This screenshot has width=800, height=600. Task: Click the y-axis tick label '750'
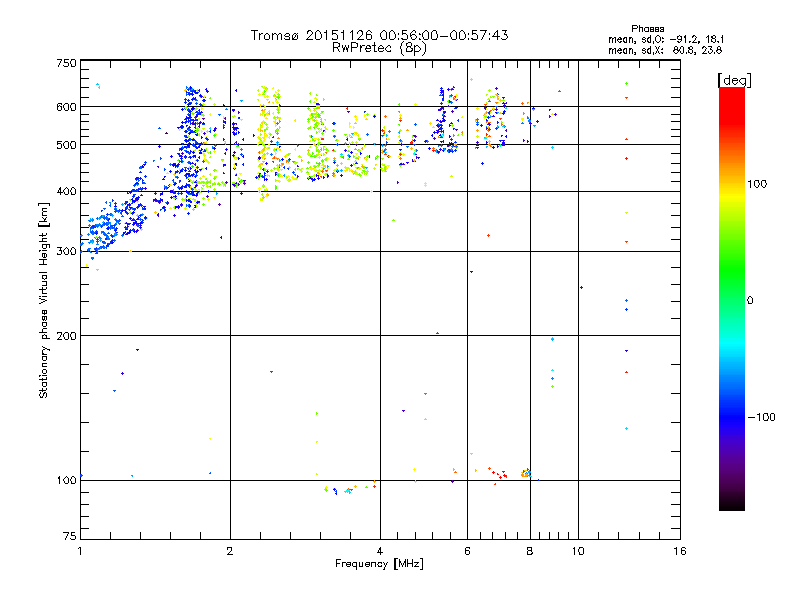click(66, 63)
